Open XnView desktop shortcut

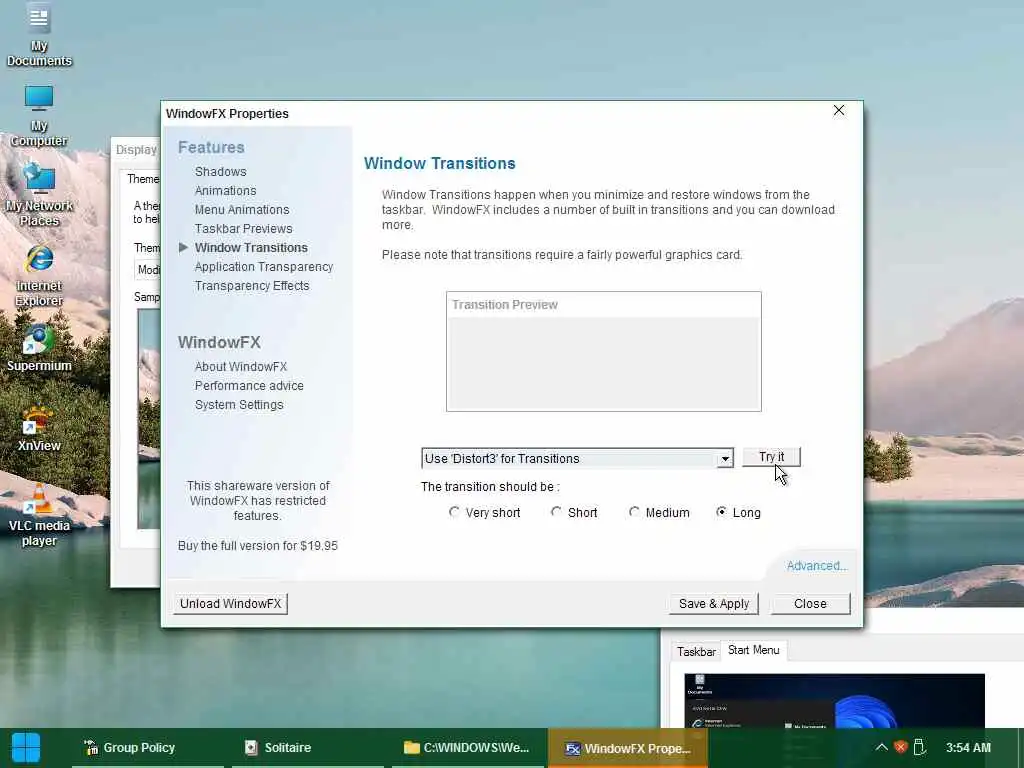(x=39, y=428)
